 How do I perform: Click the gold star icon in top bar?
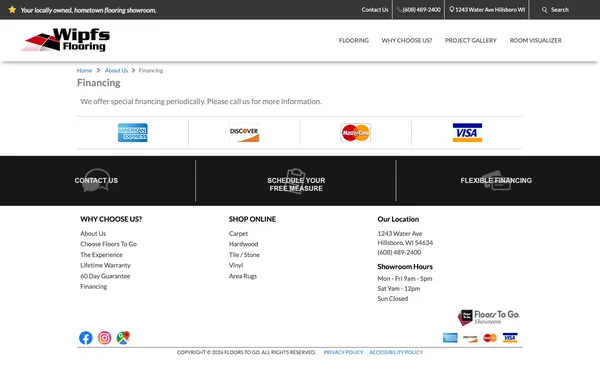(x=12, y=10)
